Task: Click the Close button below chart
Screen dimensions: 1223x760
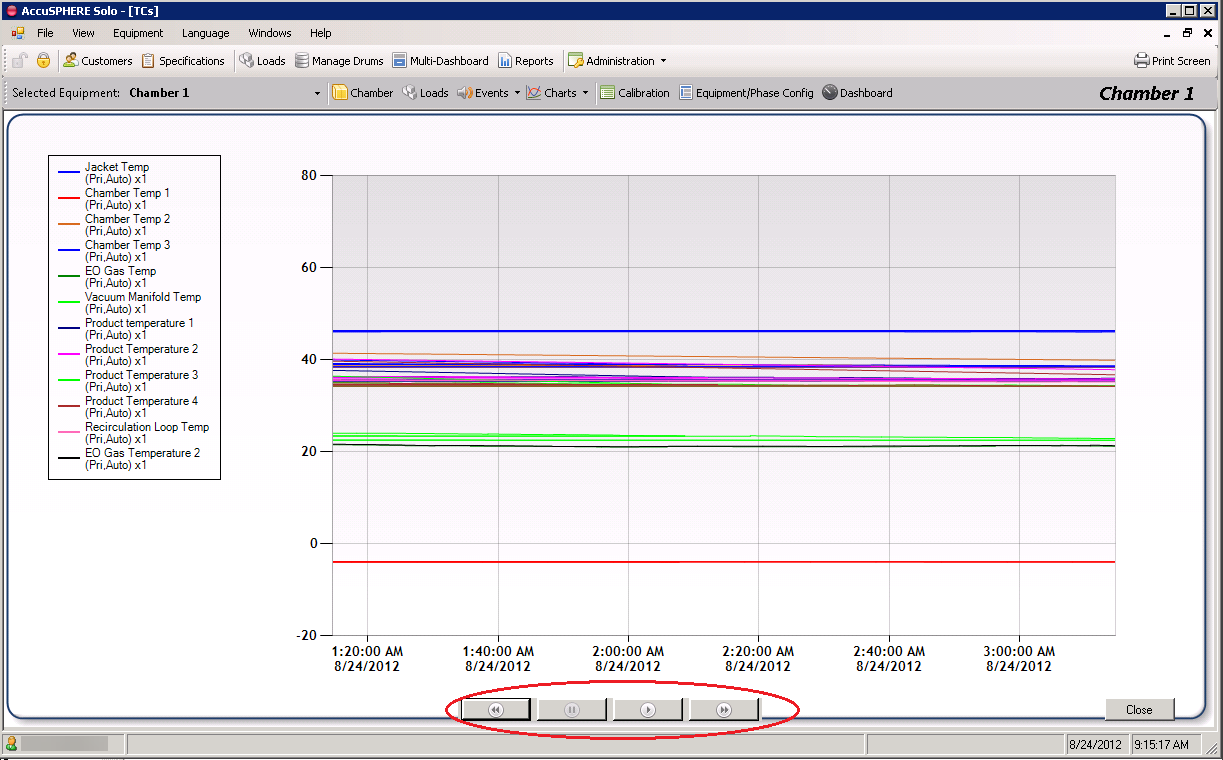Action: coord(1139,710)
